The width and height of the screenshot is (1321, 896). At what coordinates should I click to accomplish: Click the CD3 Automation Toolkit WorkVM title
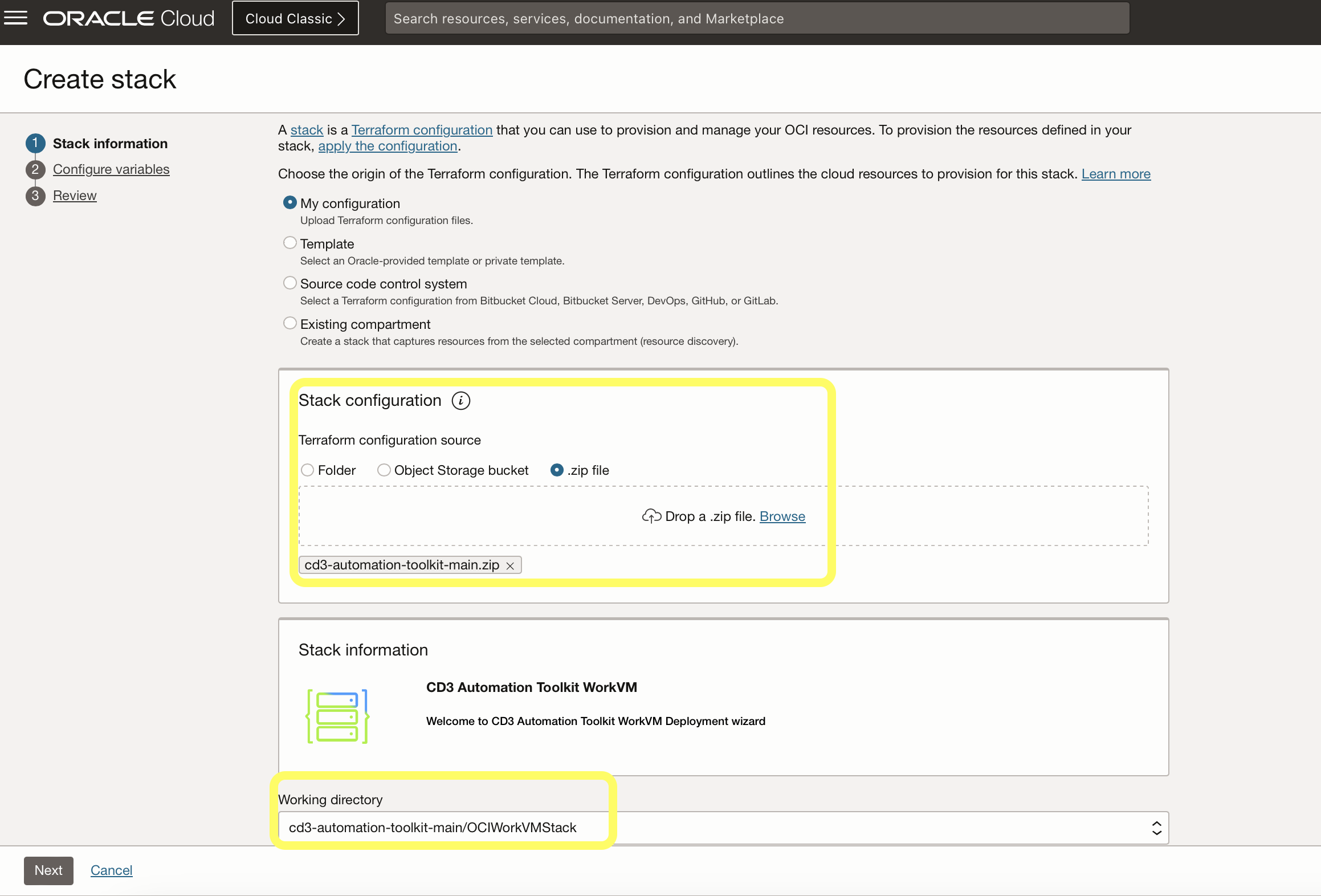click(x=532, y=687)
